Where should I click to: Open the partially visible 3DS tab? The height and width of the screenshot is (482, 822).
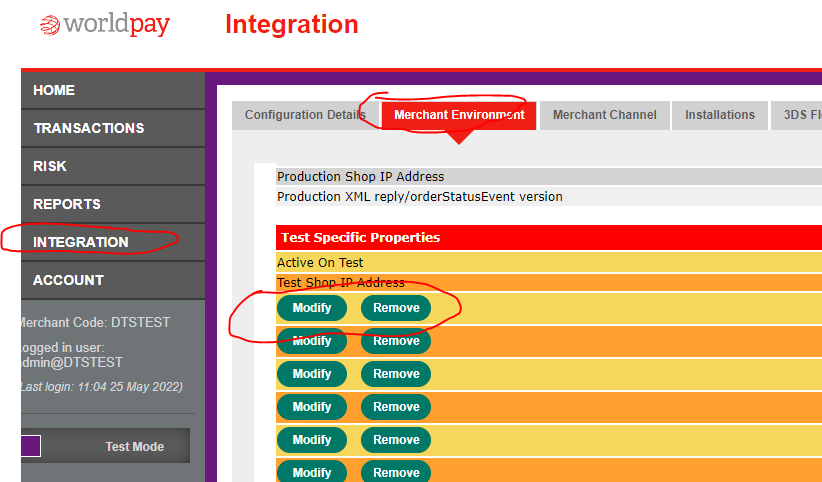click(796, 115)
